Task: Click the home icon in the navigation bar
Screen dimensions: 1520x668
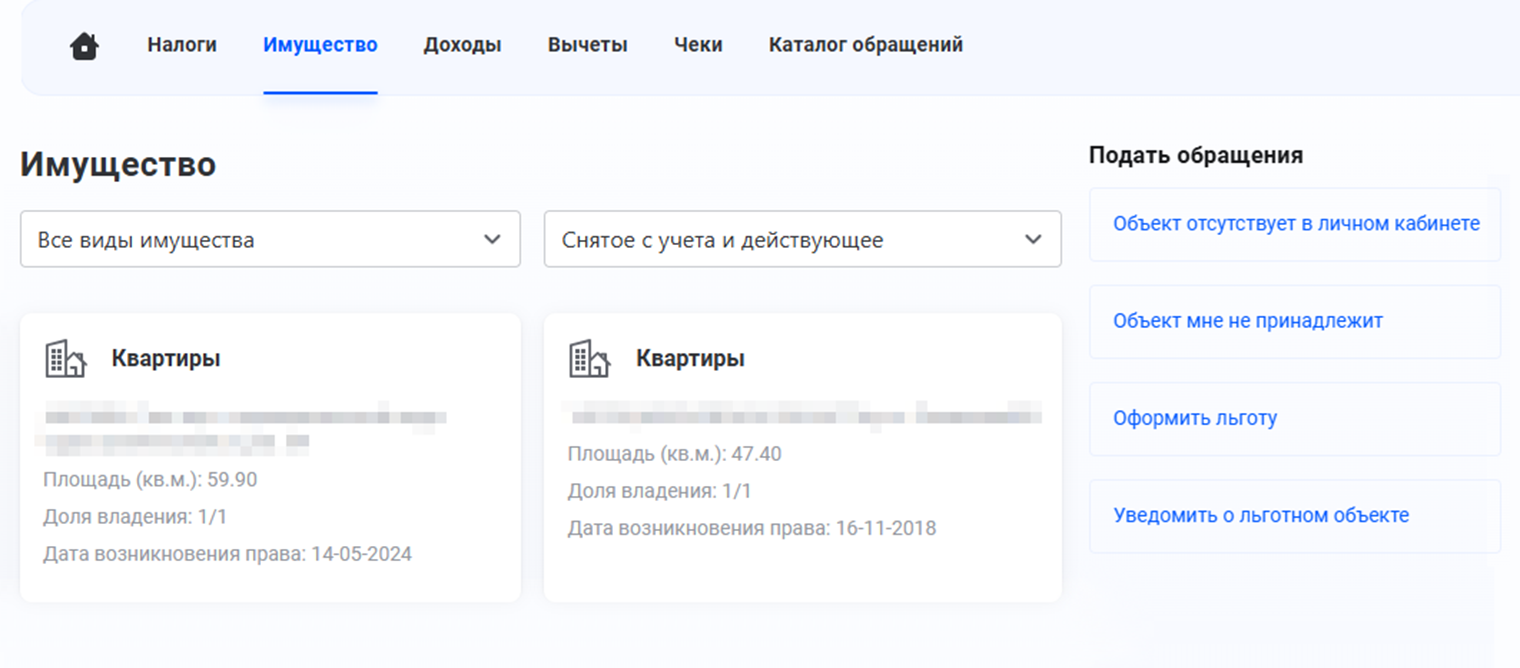Action: [84, 44]
